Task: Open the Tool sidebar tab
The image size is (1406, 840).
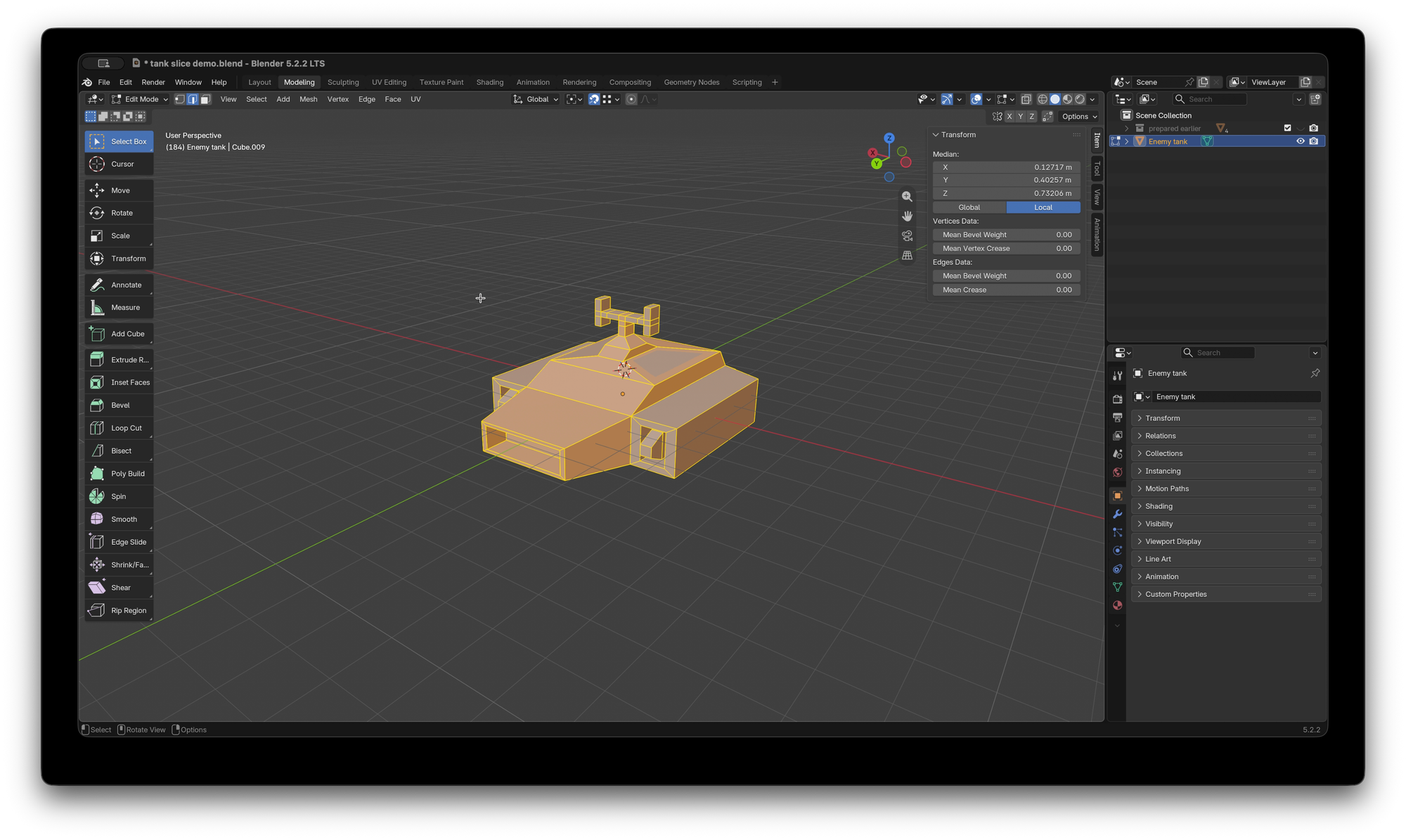Action: click(1097, 169)
